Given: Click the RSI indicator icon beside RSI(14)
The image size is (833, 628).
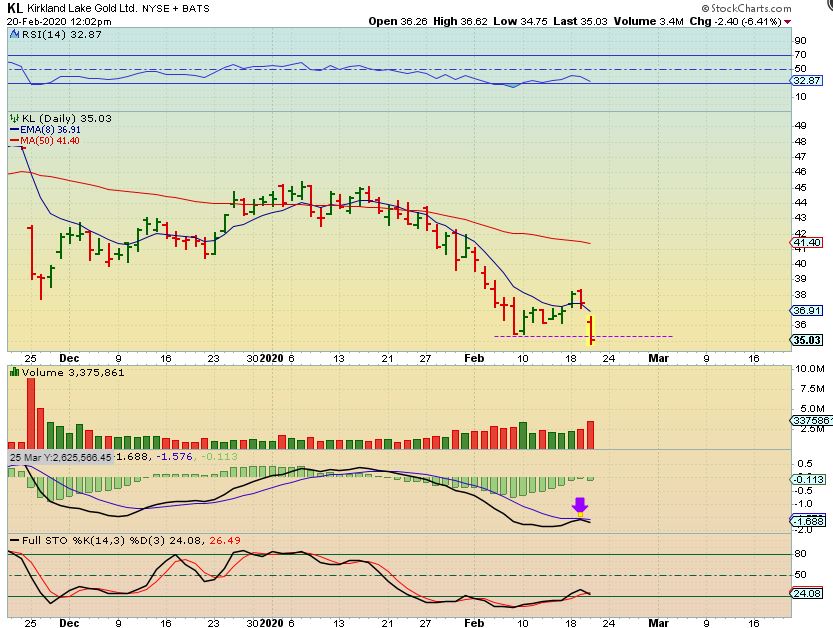Looking at the screenshot, I should pyautogui.click(x=15, y=35).
